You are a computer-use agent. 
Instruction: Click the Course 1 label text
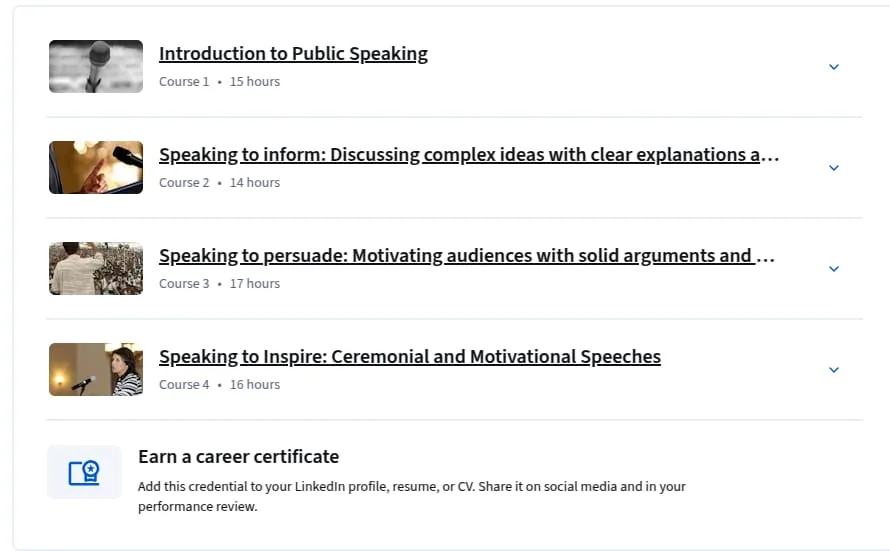point(184,82)
